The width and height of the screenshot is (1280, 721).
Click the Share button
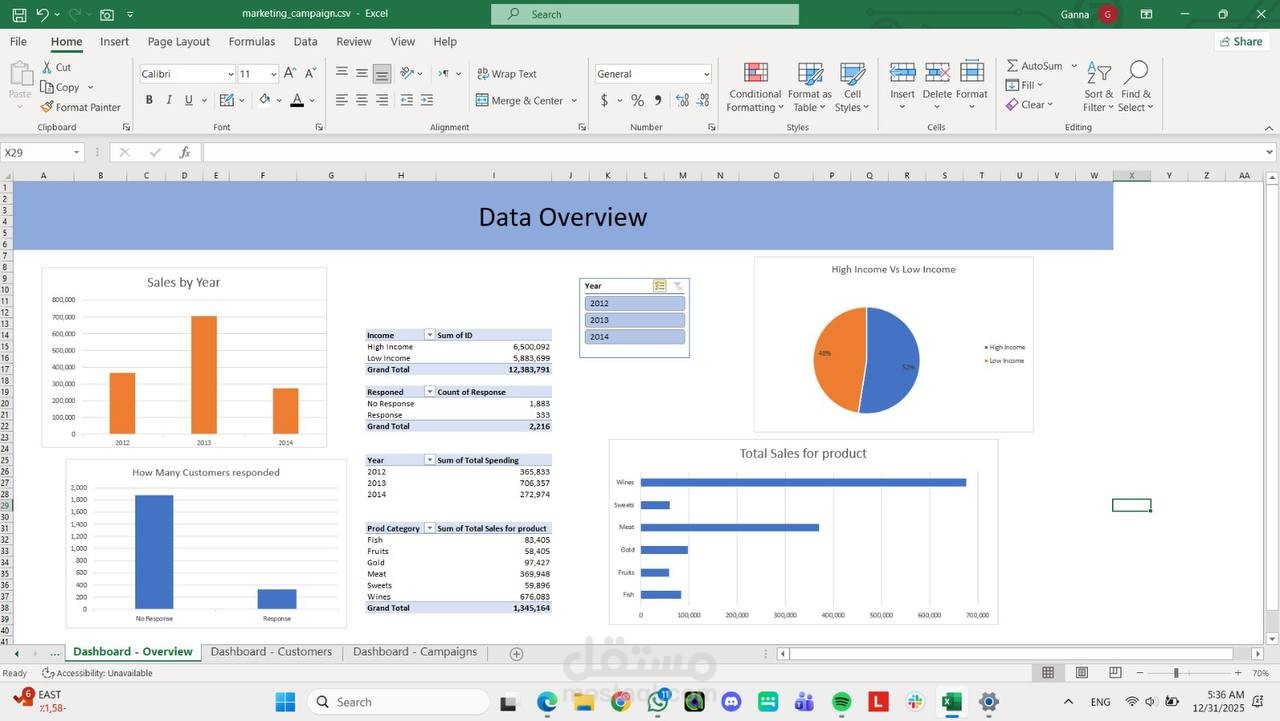pyautogui.click(x=1244, y=41)
